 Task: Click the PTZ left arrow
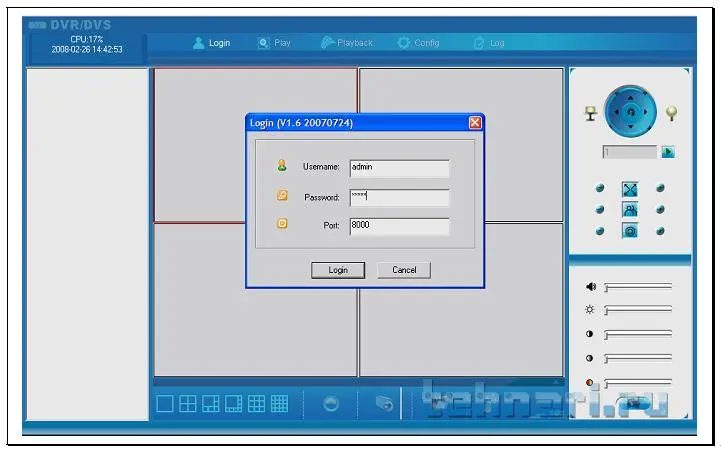coord(616,112)
